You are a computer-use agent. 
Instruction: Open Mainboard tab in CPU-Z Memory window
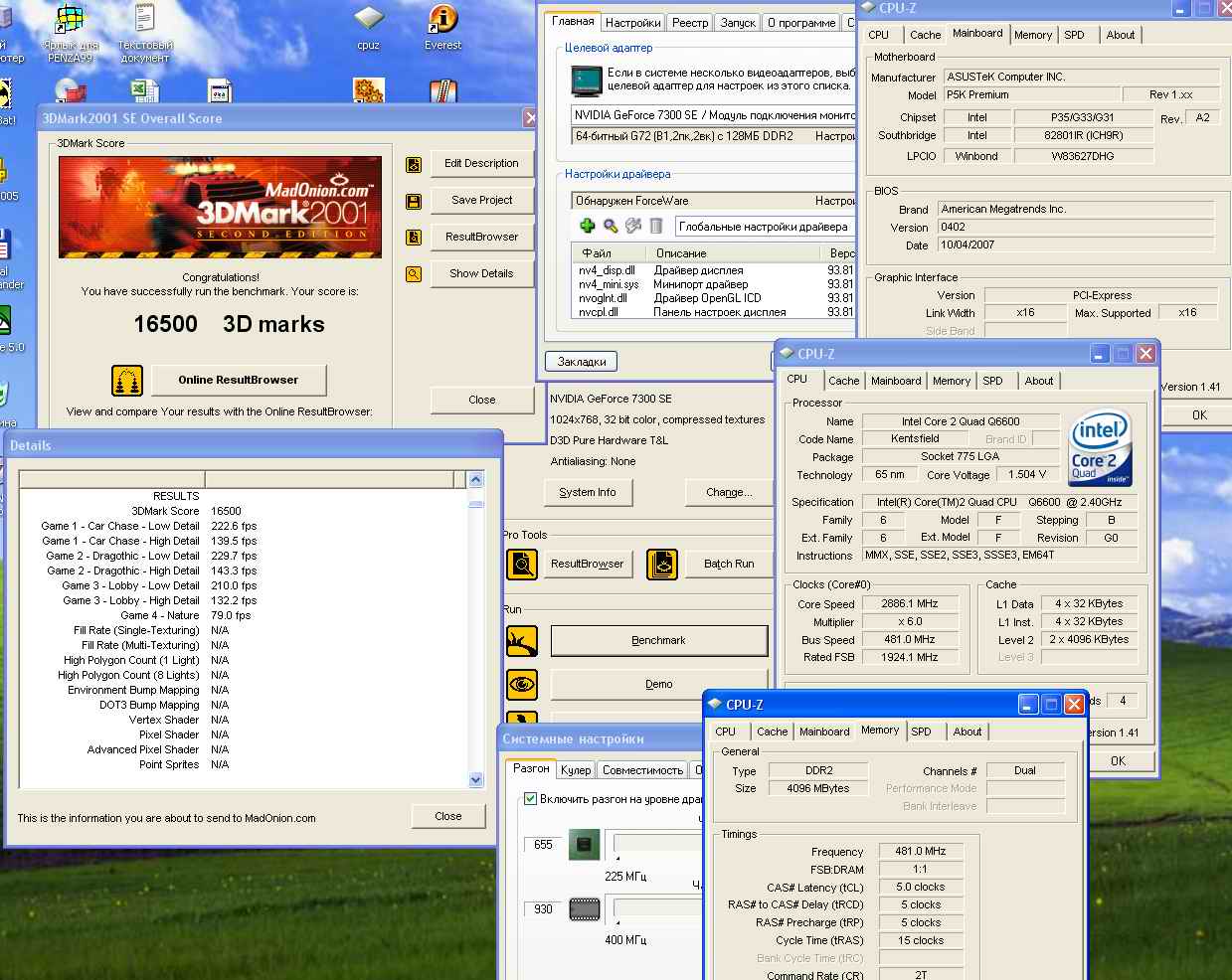(x=824, y=732)
